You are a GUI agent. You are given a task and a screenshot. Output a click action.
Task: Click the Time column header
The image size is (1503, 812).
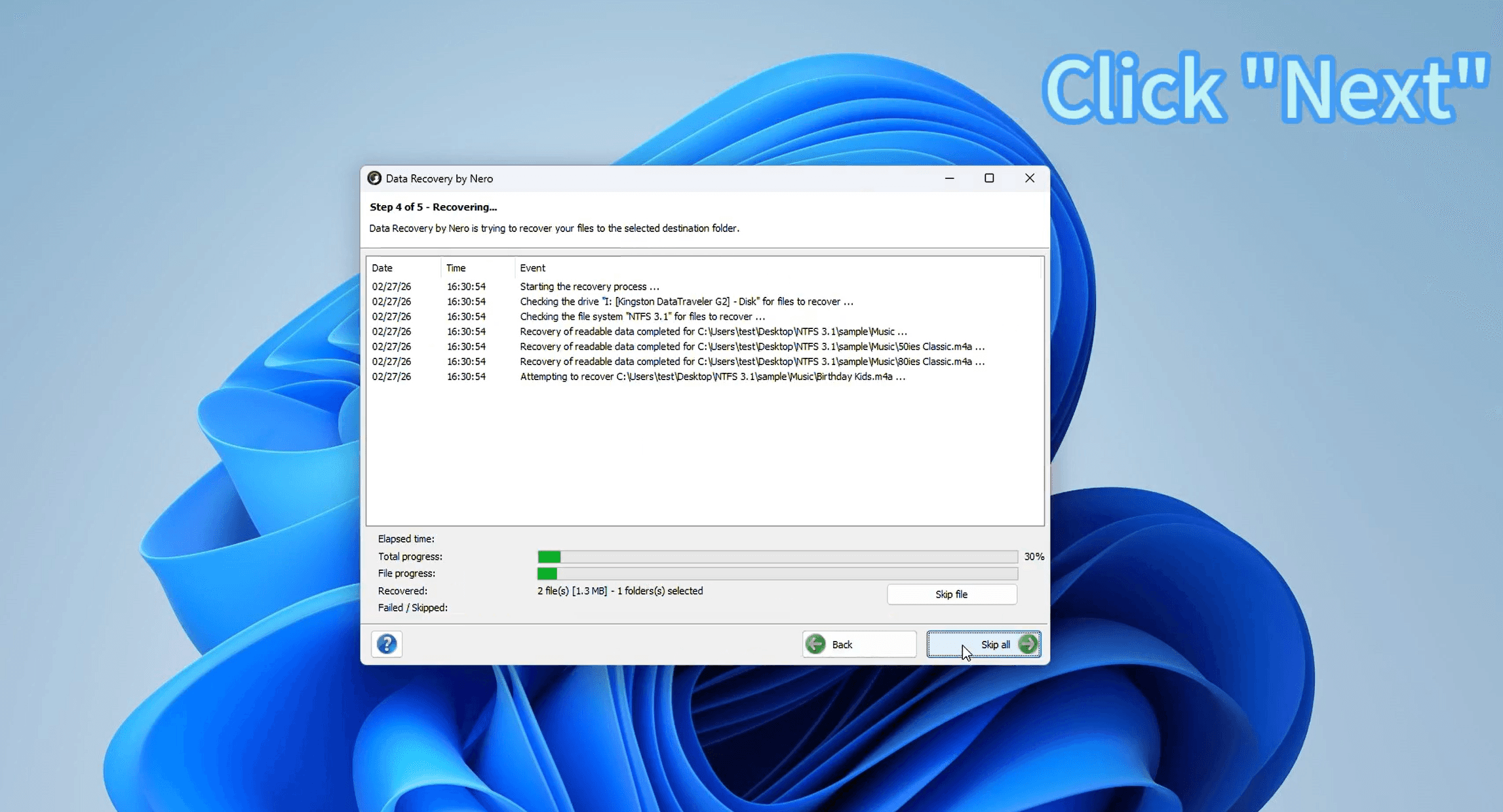[456, 268]
